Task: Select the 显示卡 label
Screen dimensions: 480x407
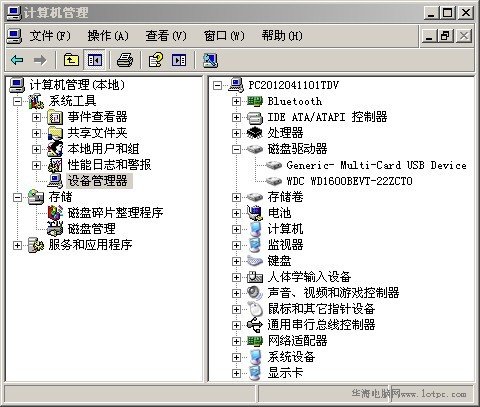Action: click(x=285, y=373)
